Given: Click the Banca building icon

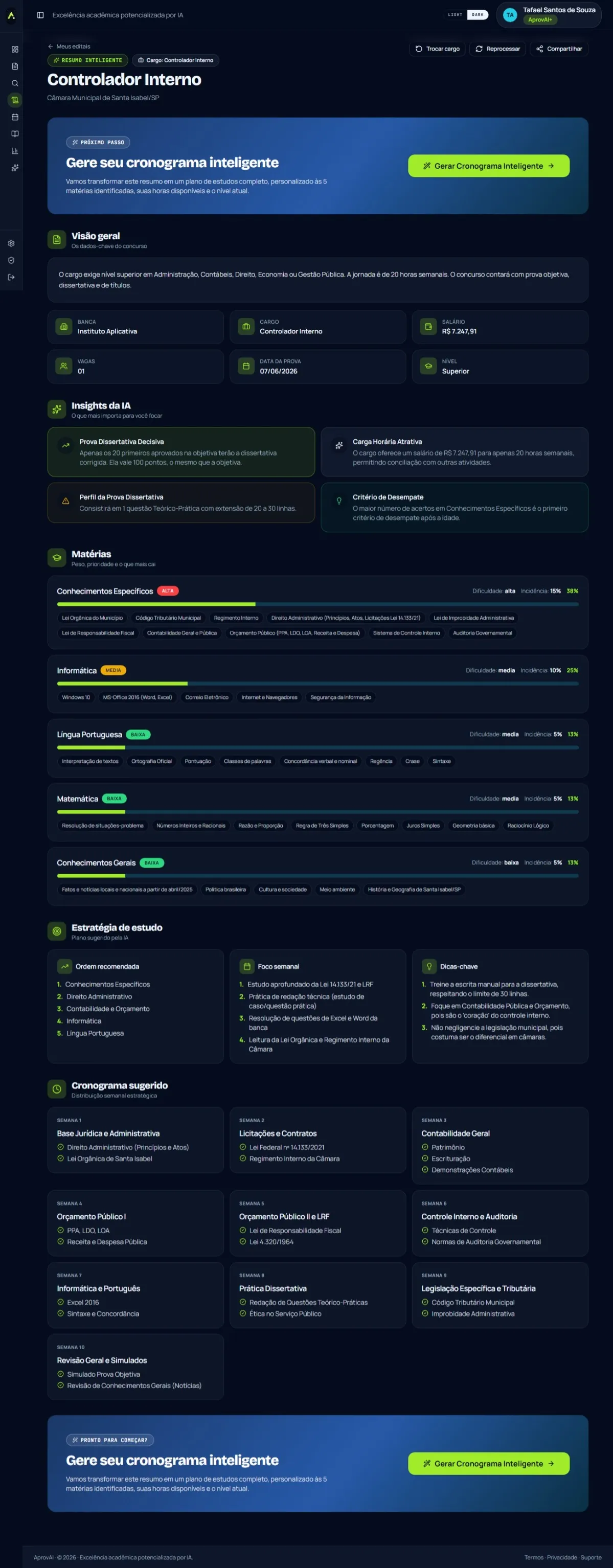Looking at the screenshot, I should [64, 327].
